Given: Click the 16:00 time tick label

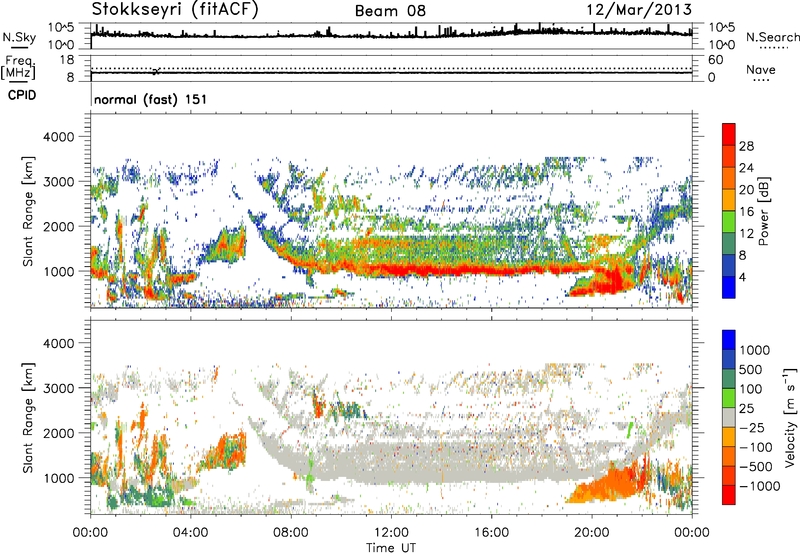Looking at the screenshot, I should click(x=491, y=533).
